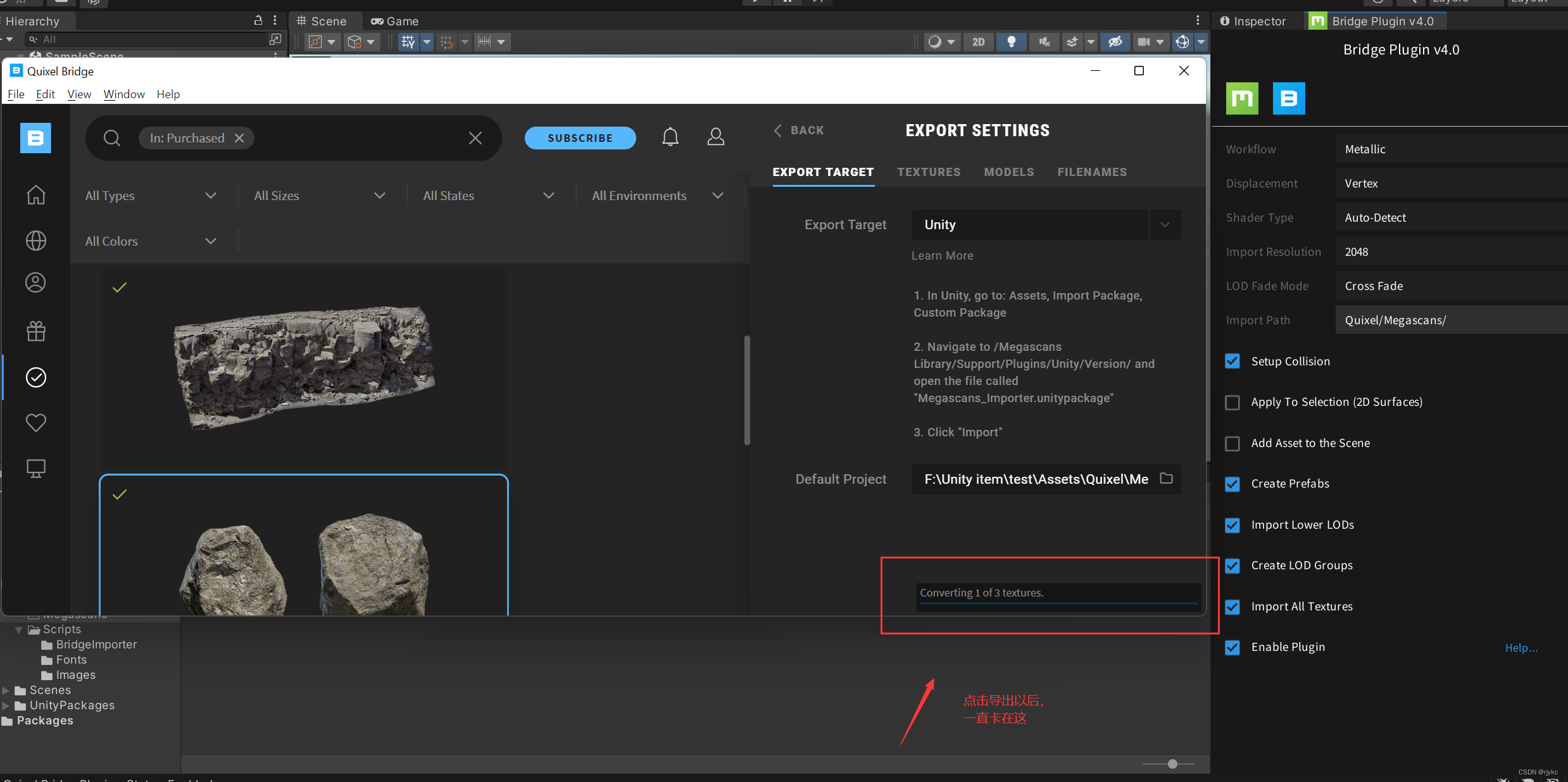Viewport: 1568px width, 782px height.
Task: Uncheck the Setup Collision checkbox
Action: click(x=1232, y=362)
